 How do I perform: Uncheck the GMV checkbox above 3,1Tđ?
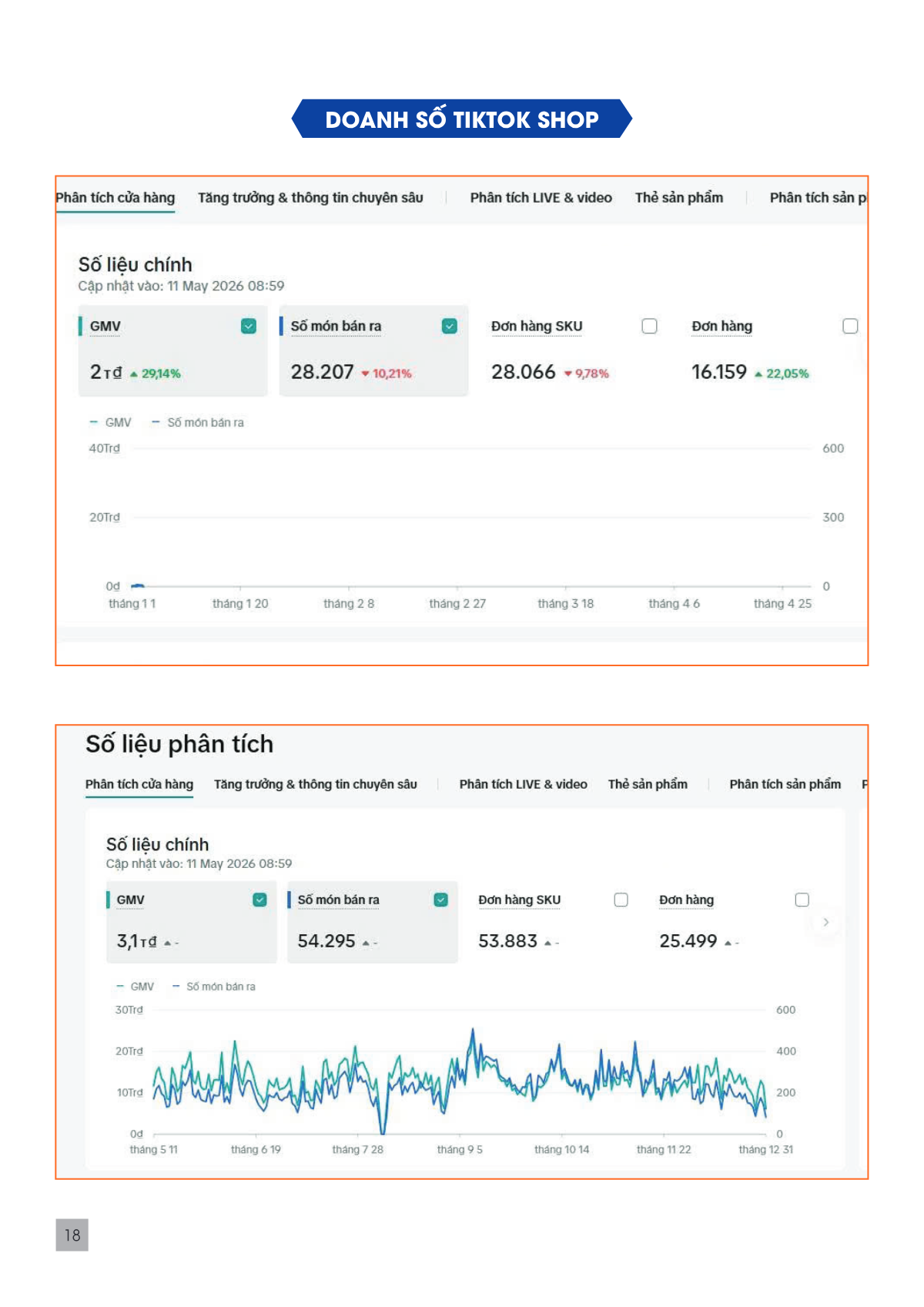(260, 900)
